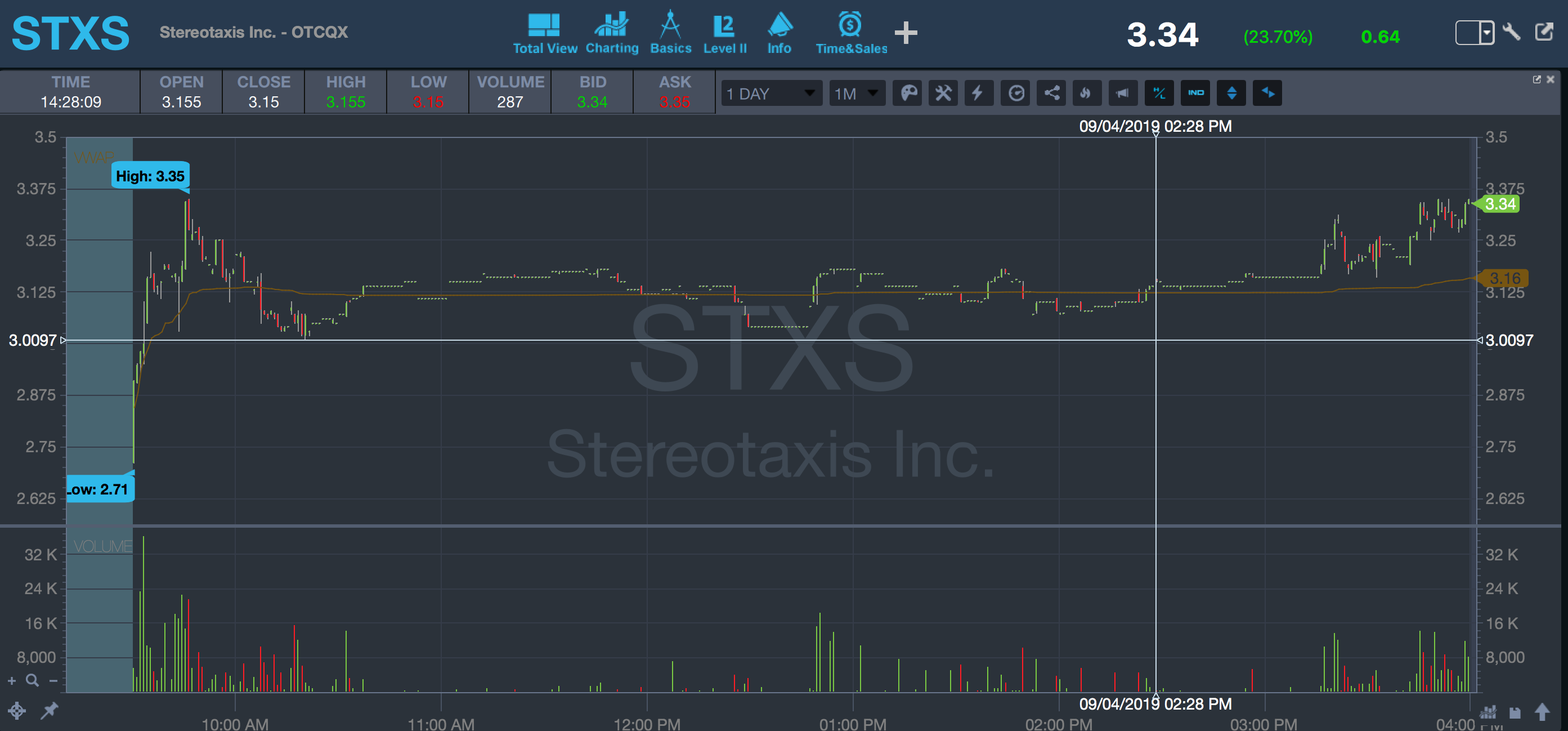Screen dimensions: 1568x731
Task: Open chart tools with crossed wrench icon
Action: [943, 93]
